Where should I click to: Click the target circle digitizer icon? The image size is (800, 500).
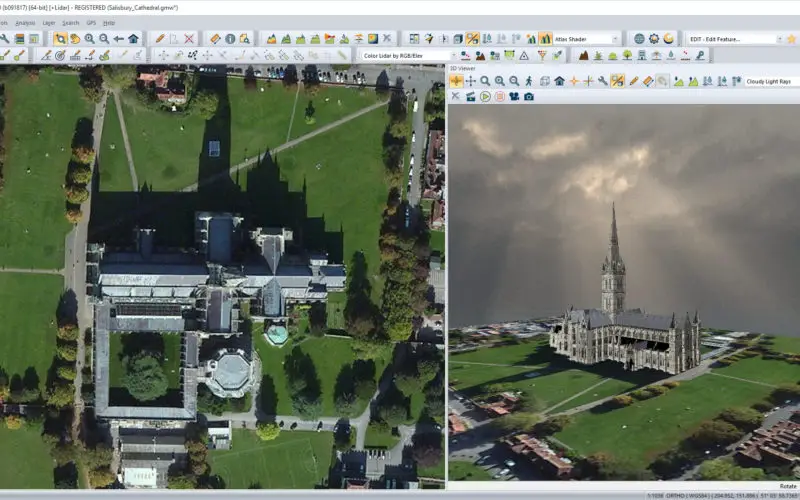click(60, 55)
